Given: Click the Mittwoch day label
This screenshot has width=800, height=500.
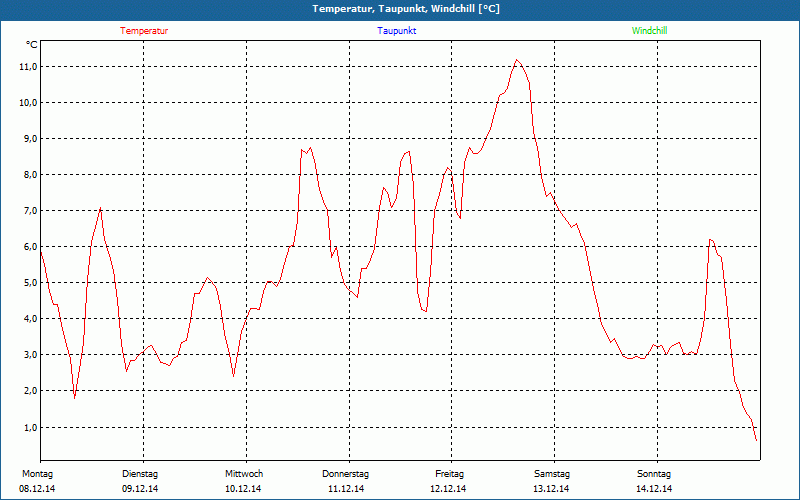Looking at the screenshot, I should tap(244, 474).
